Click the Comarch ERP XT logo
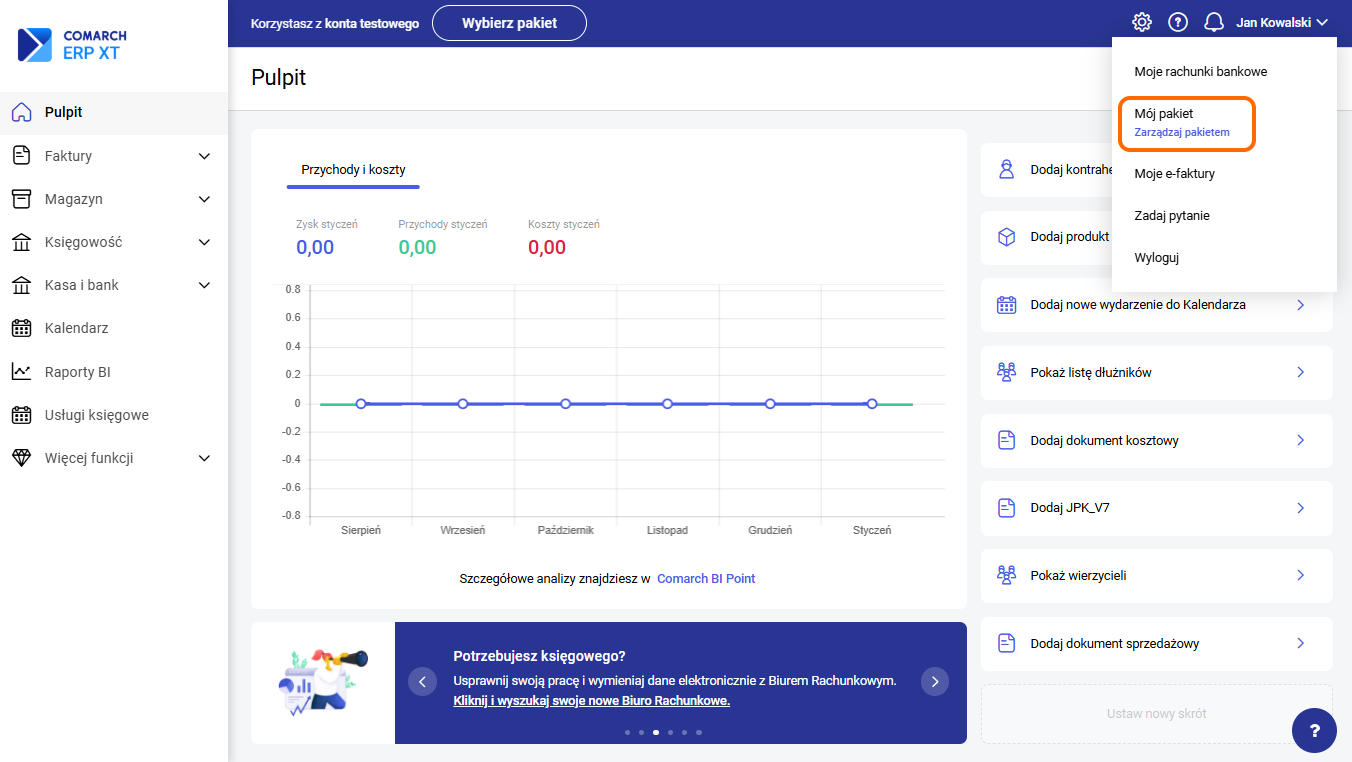Viewport: 1352px width, 762px height. coord(73,44)
